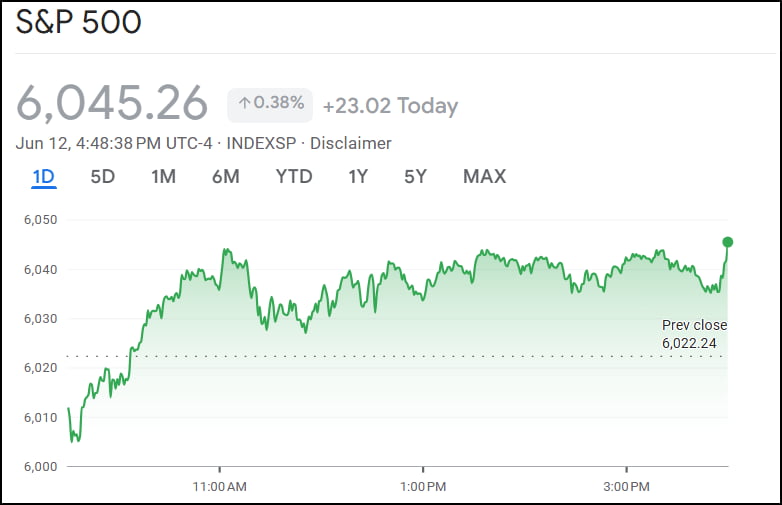Switch to the 1M chart range

tap(164, 176)
